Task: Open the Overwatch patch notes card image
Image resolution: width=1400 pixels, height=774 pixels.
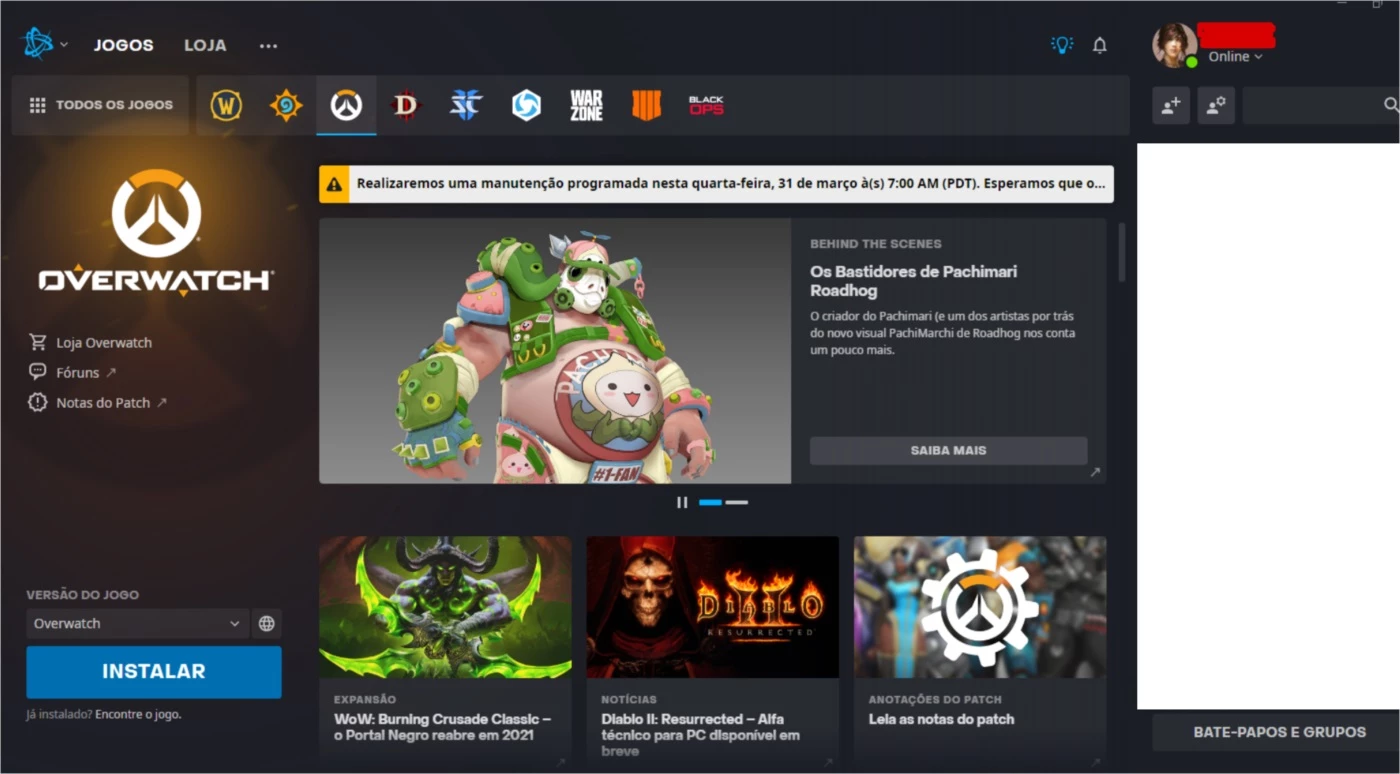Action: point(980,607)
